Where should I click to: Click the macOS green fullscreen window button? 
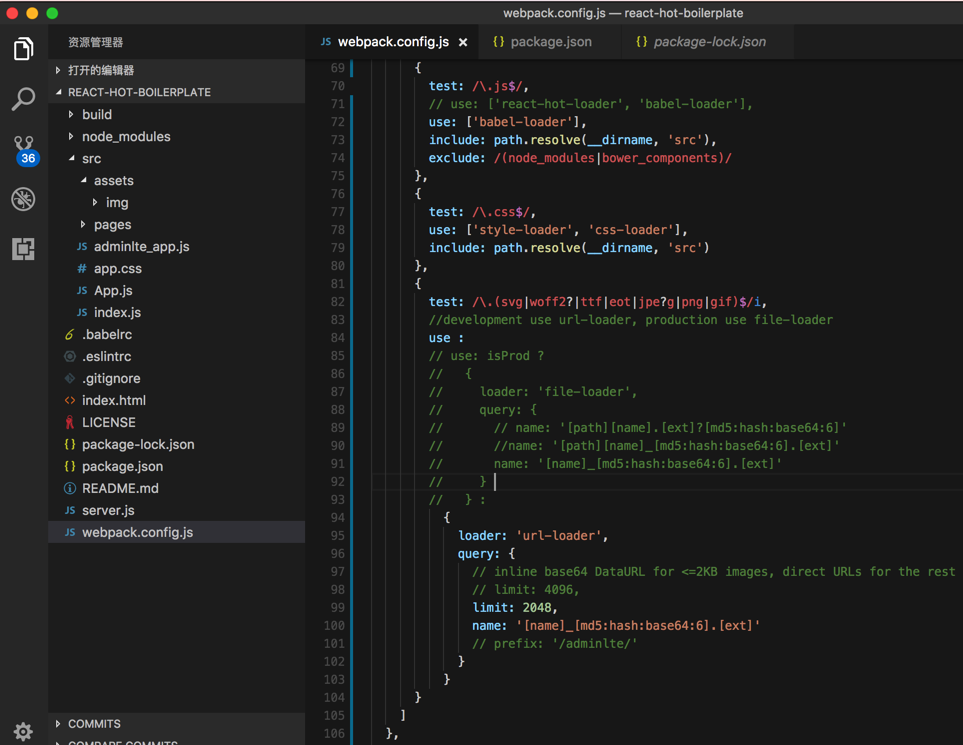pyautogui.click(x=52, y=13)
